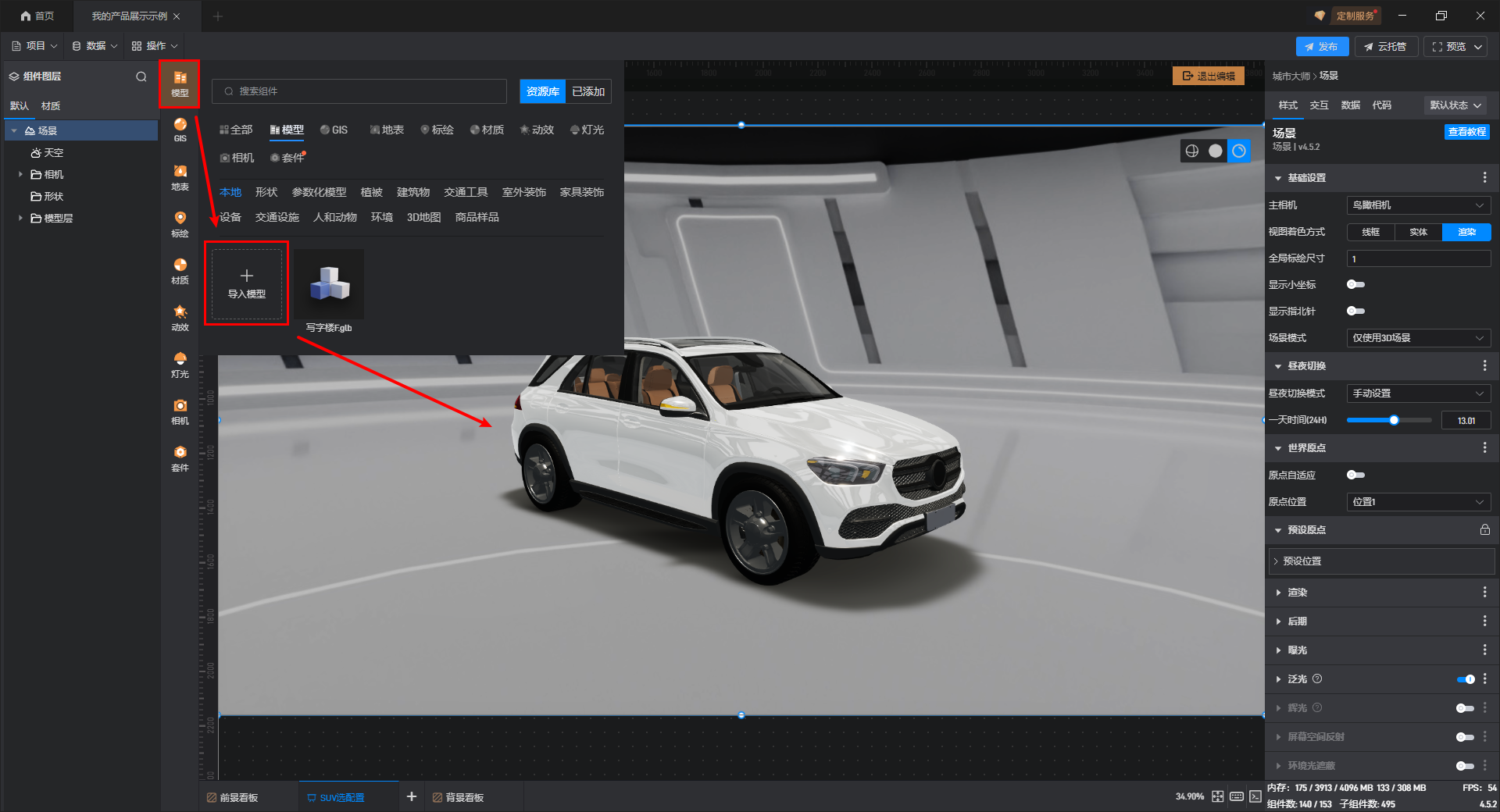
Task: Open the 标绘 sidebar icon
Action: (x=180, y=224)
